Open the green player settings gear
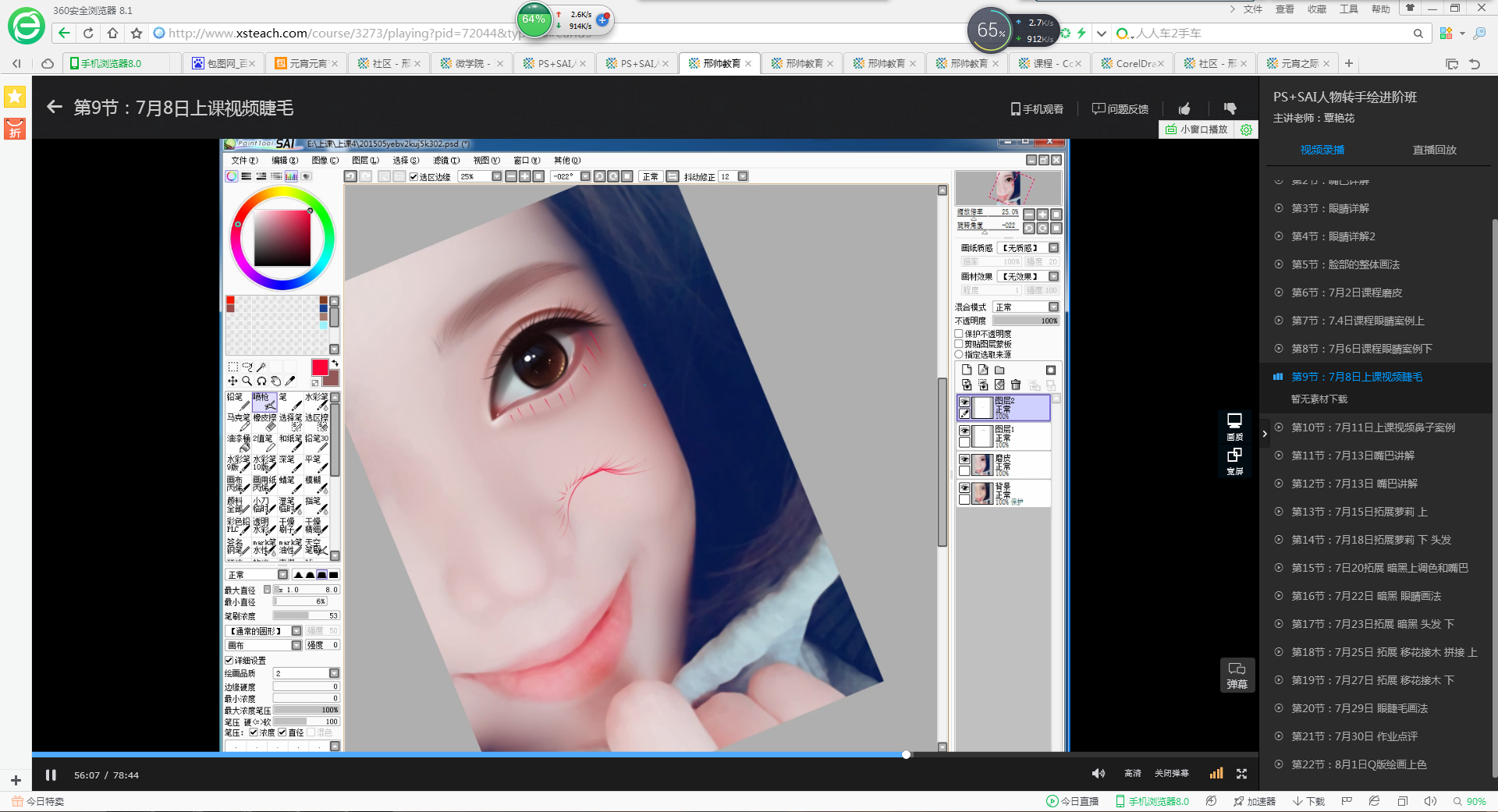The height and width of the screenshot is (812, 1498). (1246, 130)
